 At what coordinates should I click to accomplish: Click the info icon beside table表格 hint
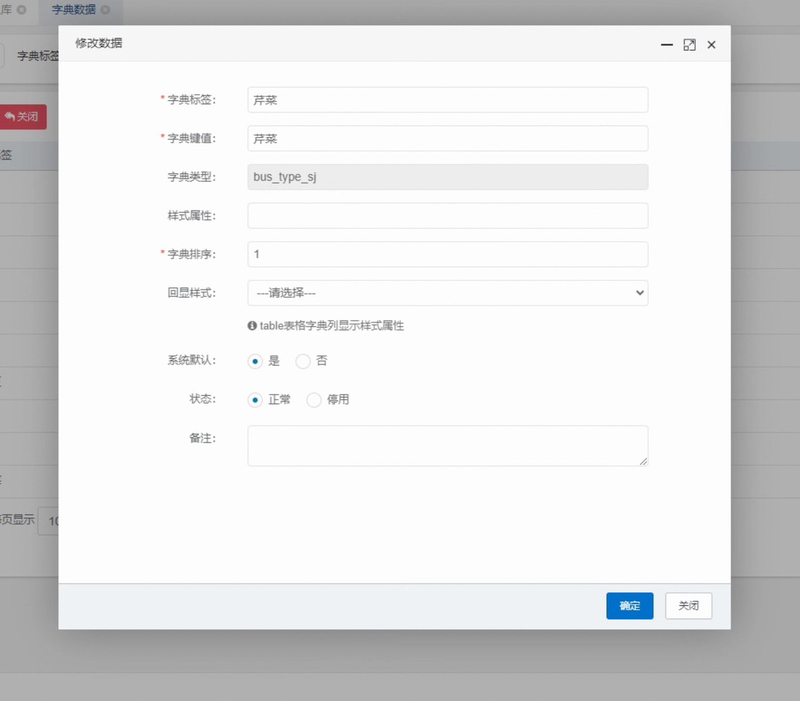point(252,326)
